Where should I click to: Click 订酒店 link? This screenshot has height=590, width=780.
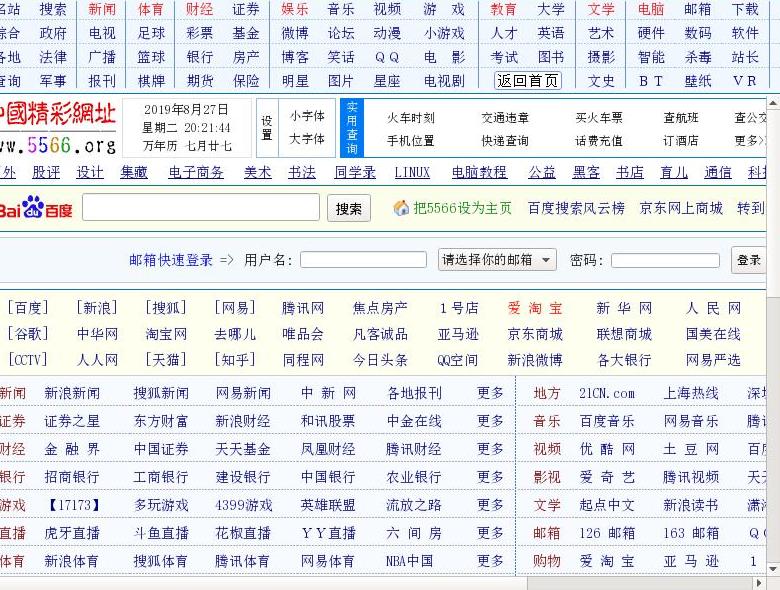click(681, 141)
